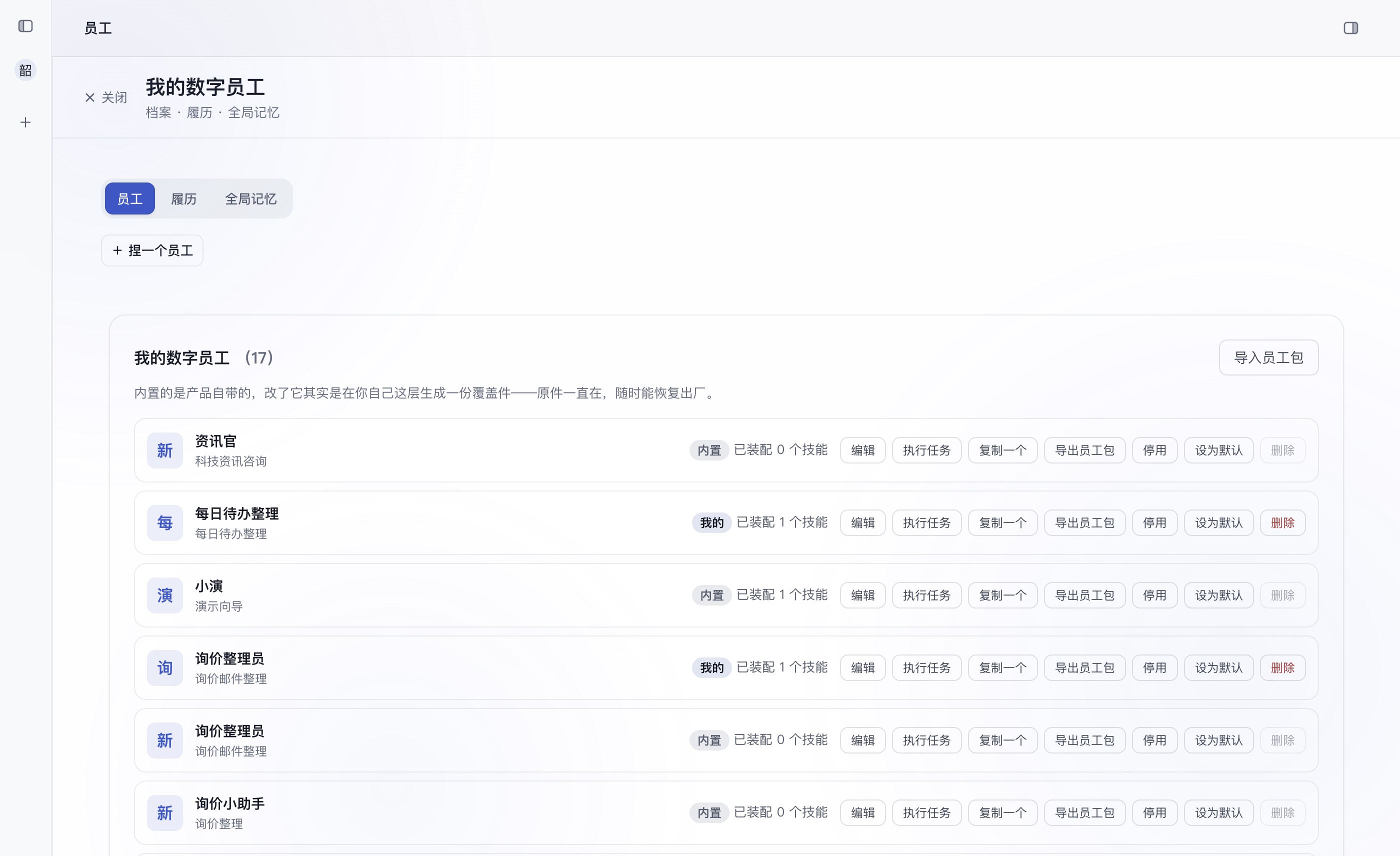1400x856 pixels.
Task: Open the 韶 workspace avatar
Action: 25,70
